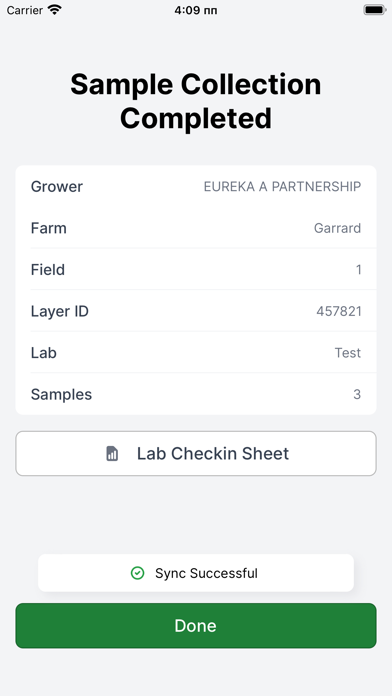Select the Grower row label

[57, 187]
